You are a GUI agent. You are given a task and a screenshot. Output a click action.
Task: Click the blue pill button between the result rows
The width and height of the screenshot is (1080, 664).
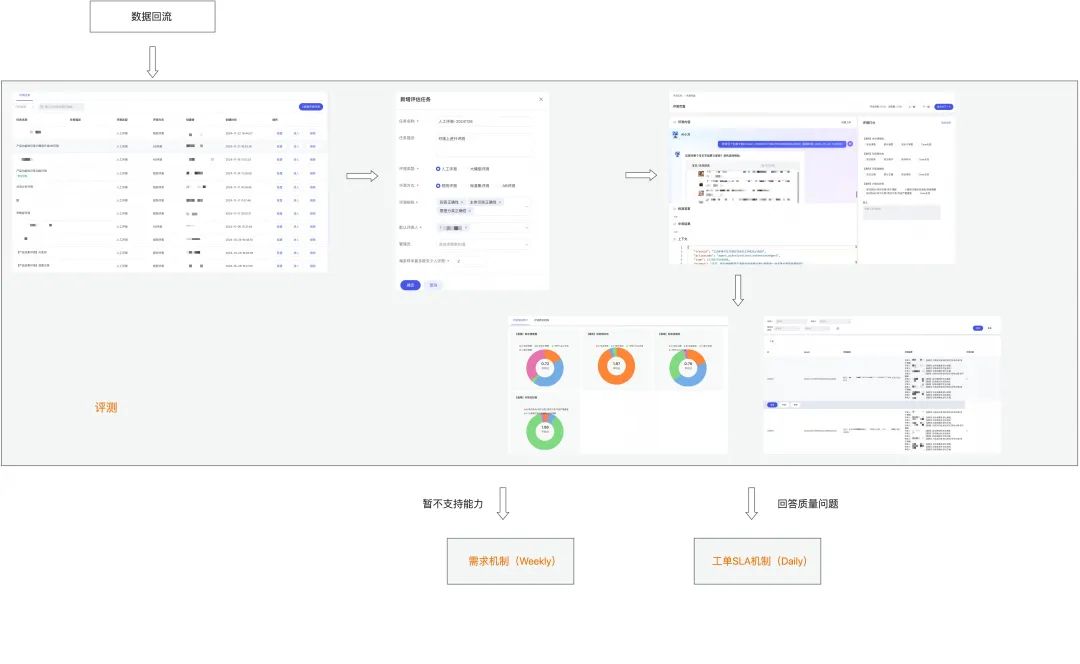(772, 405)
